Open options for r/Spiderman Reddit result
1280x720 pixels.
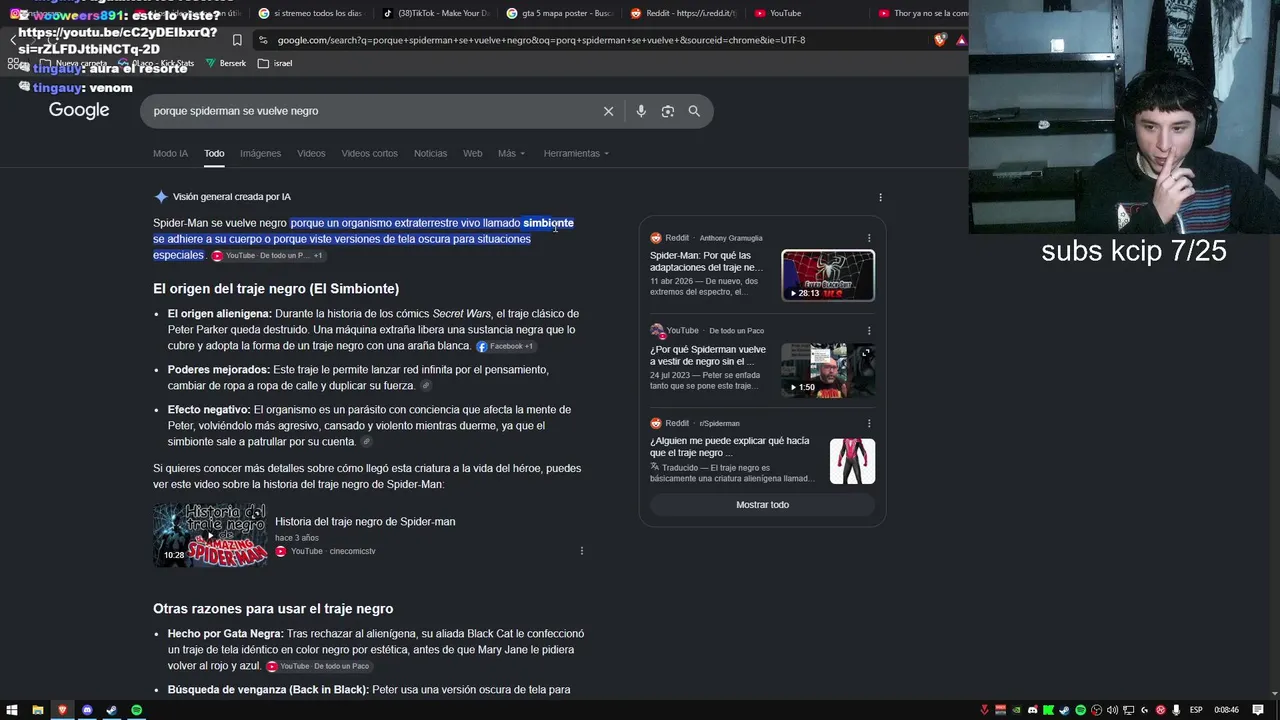[x=869, y=423]
